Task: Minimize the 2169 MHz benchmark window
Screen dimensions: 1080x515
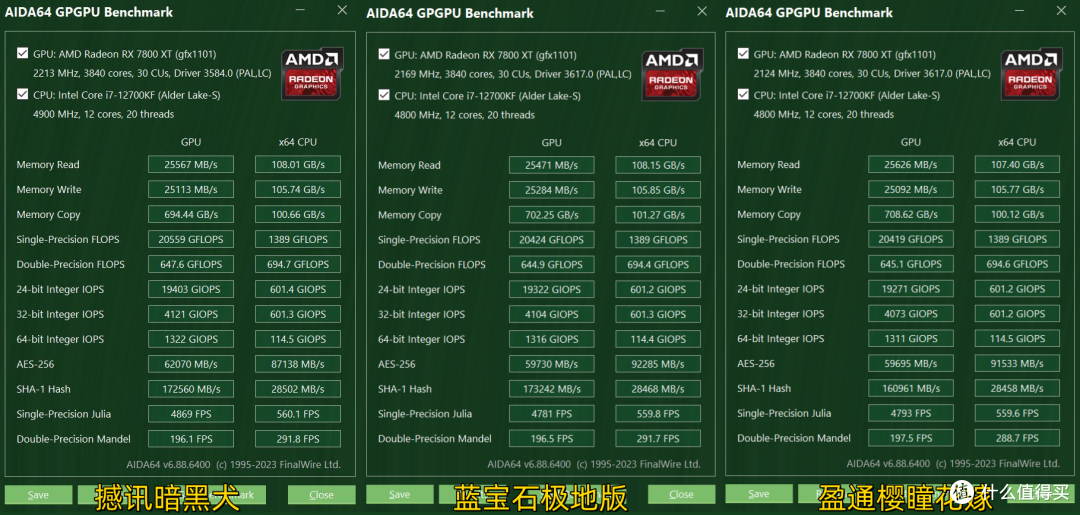Action: [661, 11]
